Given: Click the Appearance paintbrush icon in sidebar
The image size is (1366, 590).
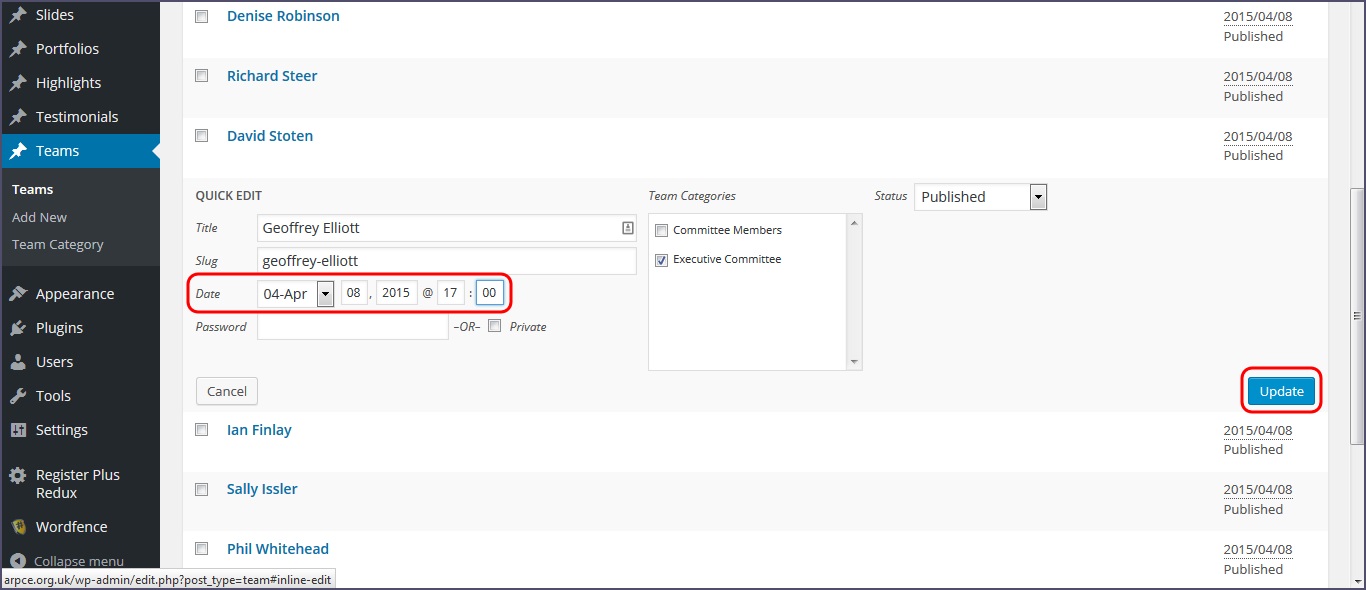Looking at the screenshot, I should [18, 294].
